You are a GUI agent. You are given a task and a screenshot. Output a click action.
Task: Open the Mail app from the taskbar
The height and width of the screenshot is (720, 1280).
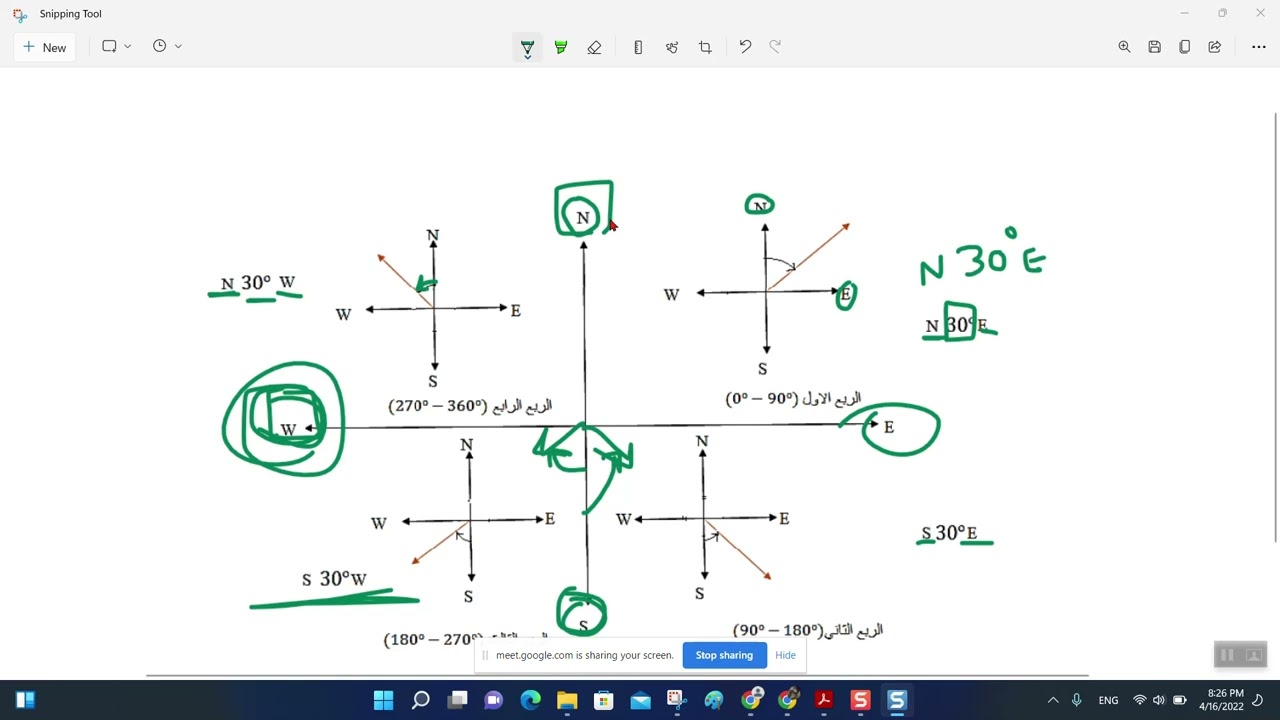point(640,700)
